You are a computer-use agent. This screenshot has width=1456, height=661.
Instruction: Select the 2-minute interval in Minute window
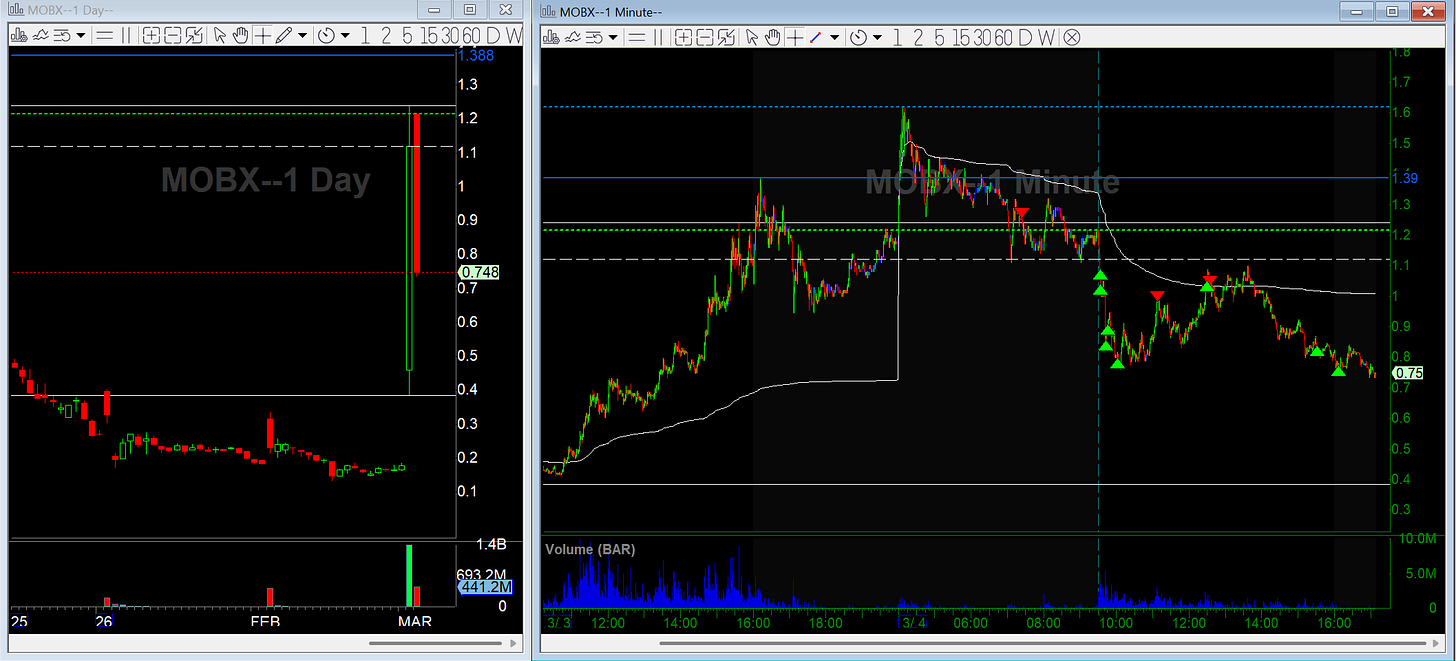(918, 37)
